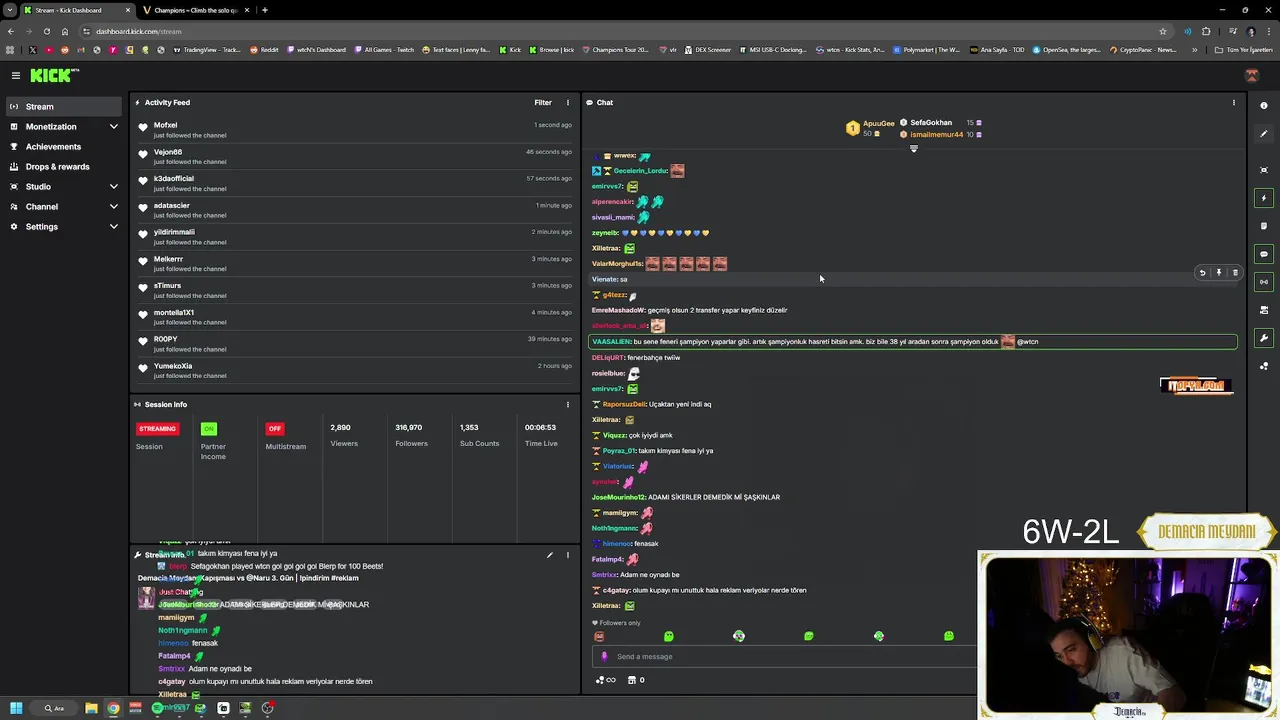Image resolution: width=1280 pixels, height=720 pixels.
Task: Open the info icon in right toolbar
Action: 1264,105
